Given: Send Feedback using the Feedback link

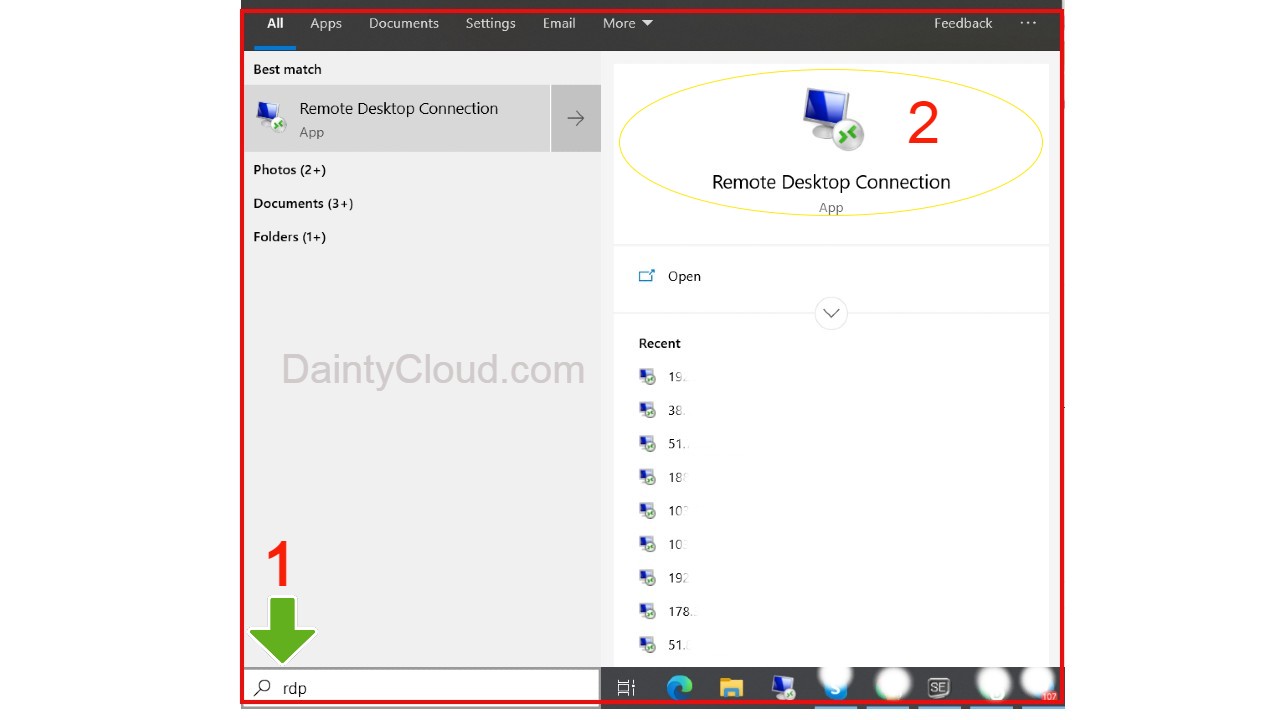Looking at the screenshot, I should pos(962,23).
